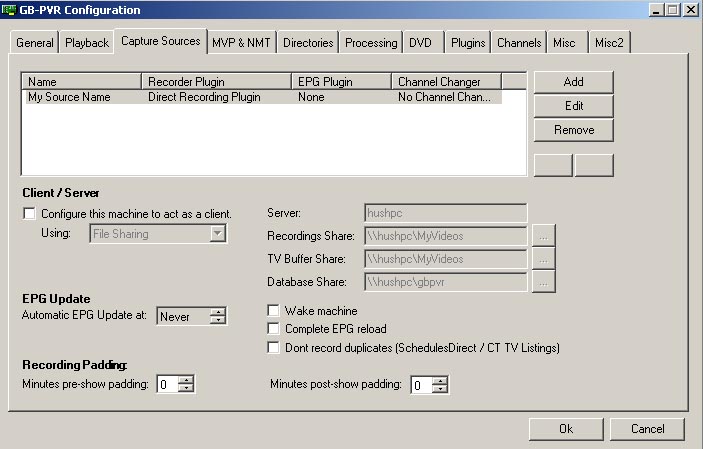Increase the Automatic EPG Update time

(x=218, y=312)
